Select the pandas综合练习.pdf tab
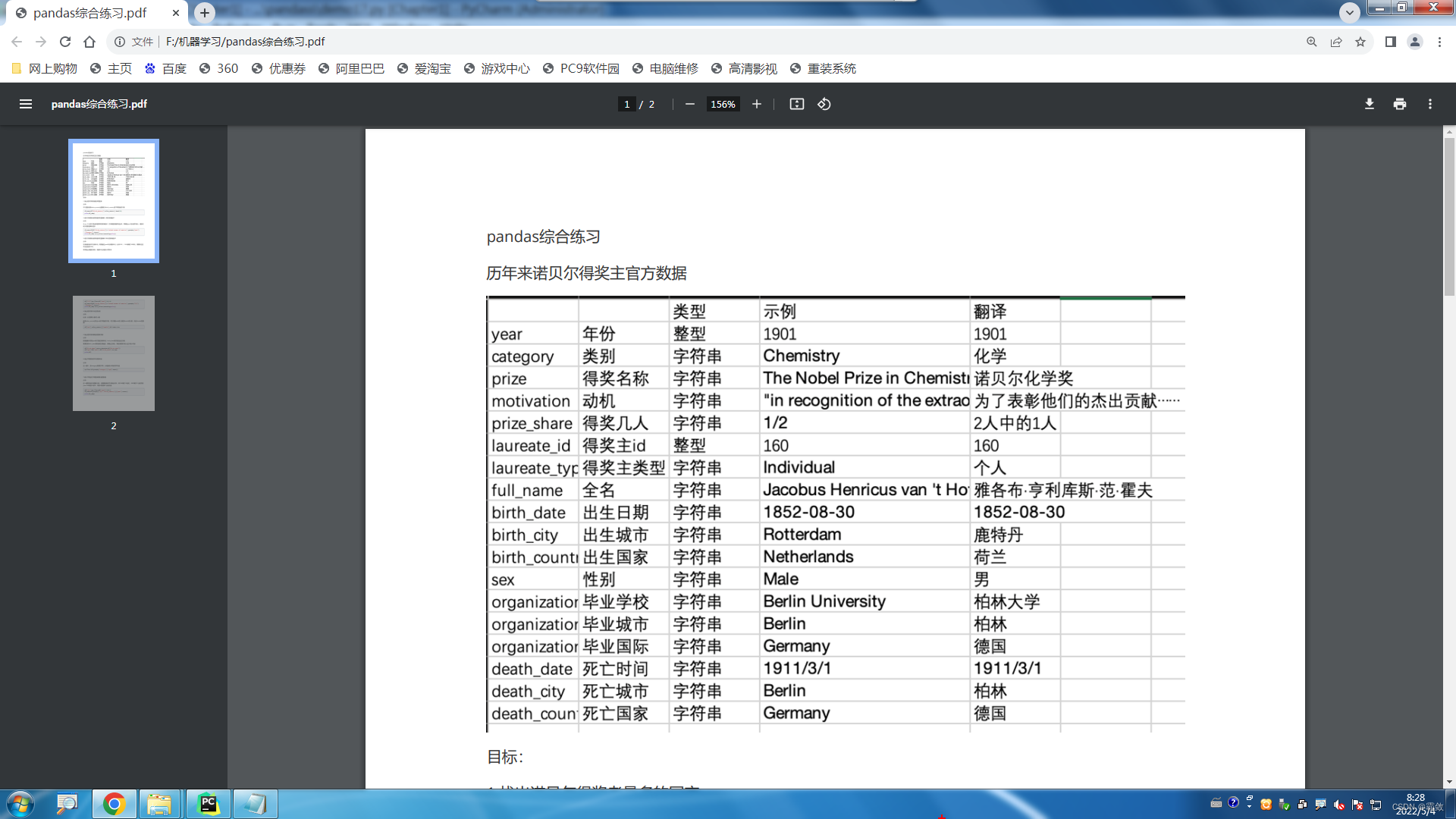This screenshot has height=819, width=1456. point(91,13)
